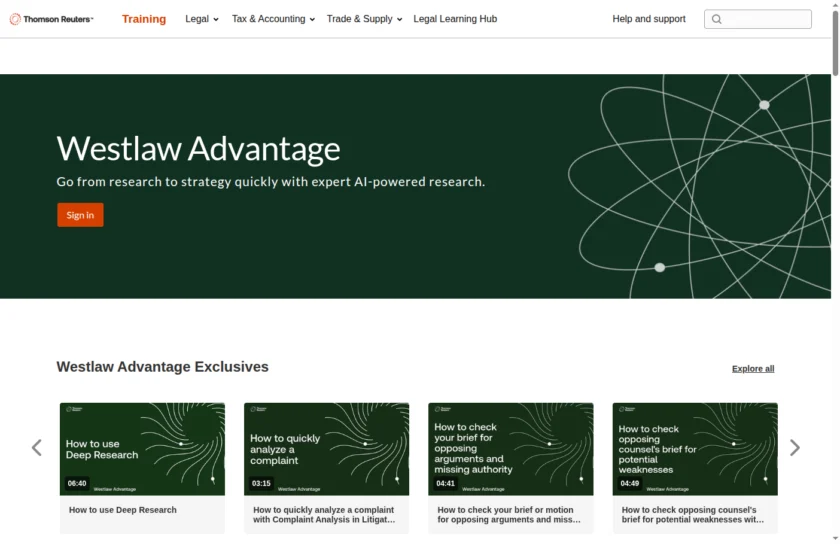
Task: Expand the Legal dropdown menu
Action: (201, 19)
